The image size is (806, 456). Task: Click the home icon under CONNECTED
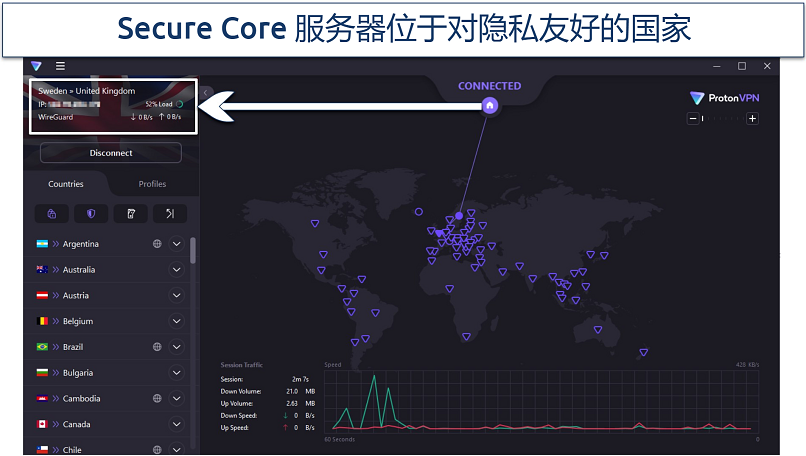(x=489, y=105)
